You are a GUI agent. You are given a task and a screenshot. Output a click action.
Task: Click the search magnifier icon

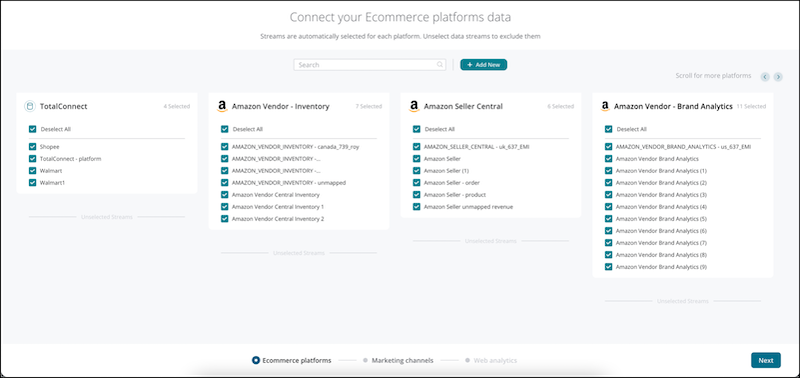[440, 65]
